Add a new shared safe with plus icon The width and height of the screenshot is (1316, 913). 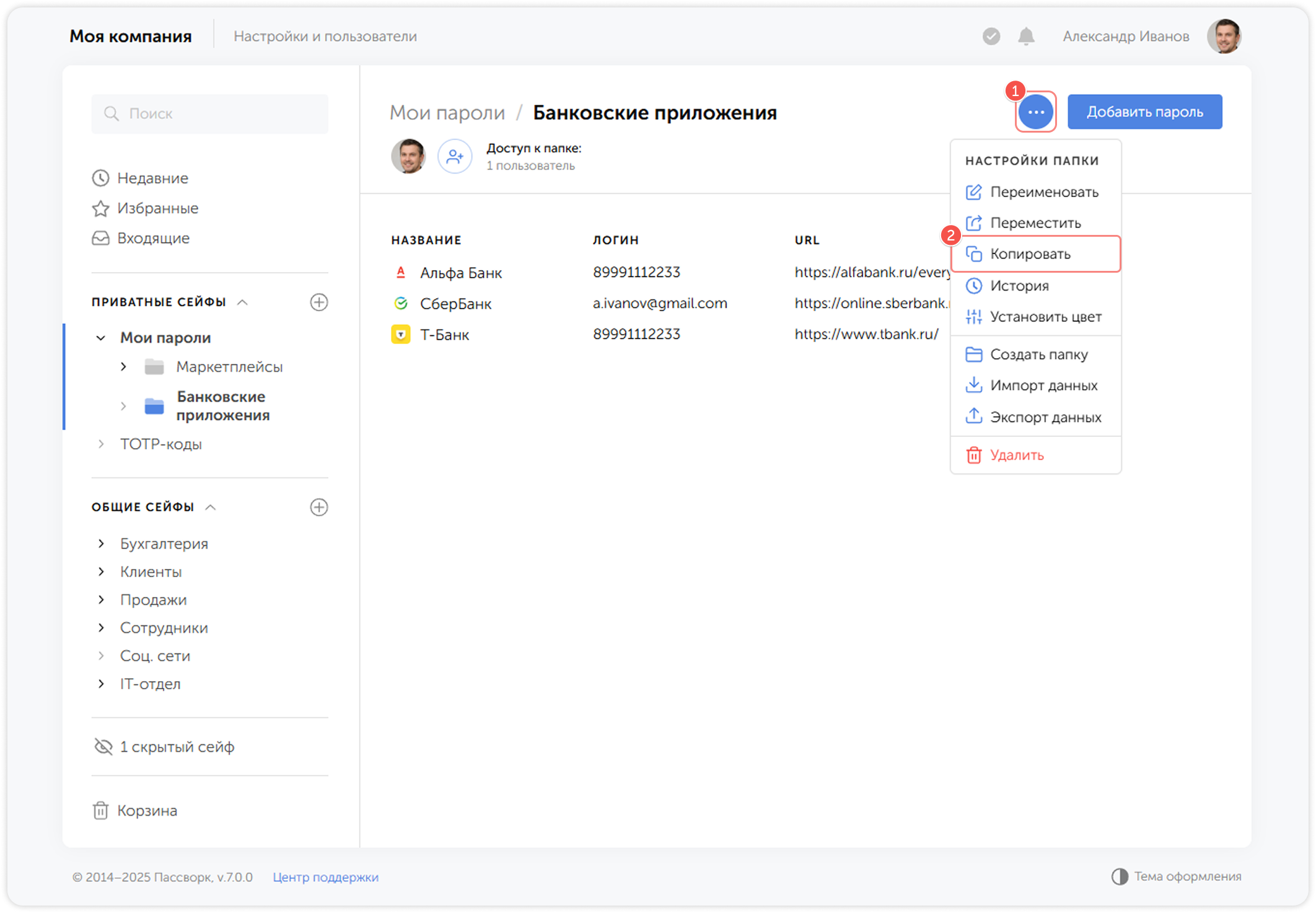tap(318, 507)
